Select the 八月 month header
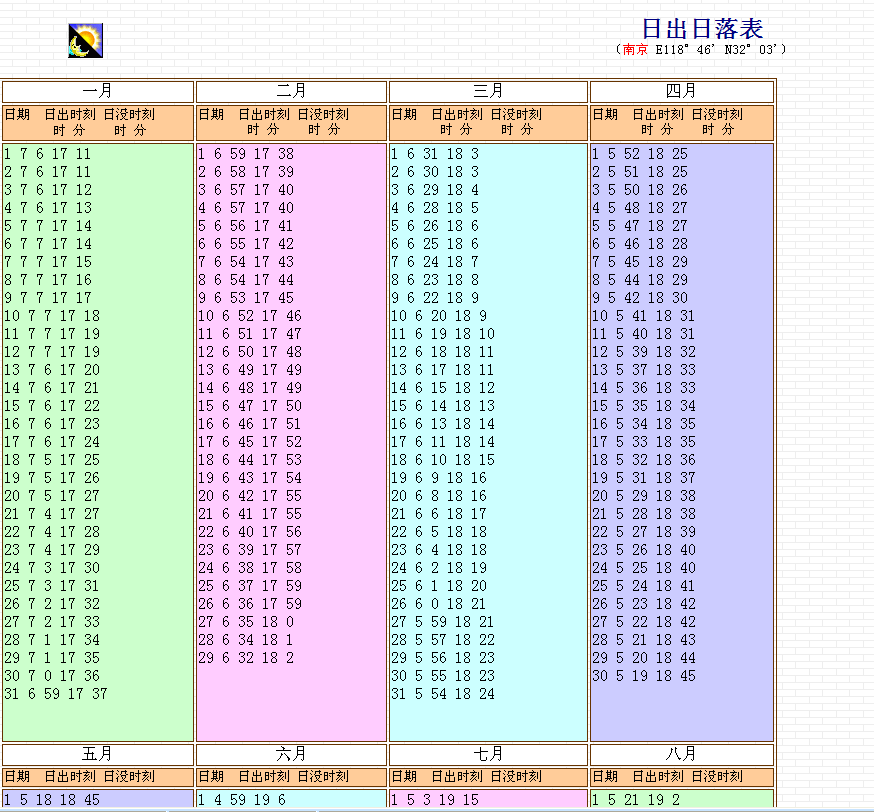The width and height of the screenshot is (874, 812). tap(681, 754)
